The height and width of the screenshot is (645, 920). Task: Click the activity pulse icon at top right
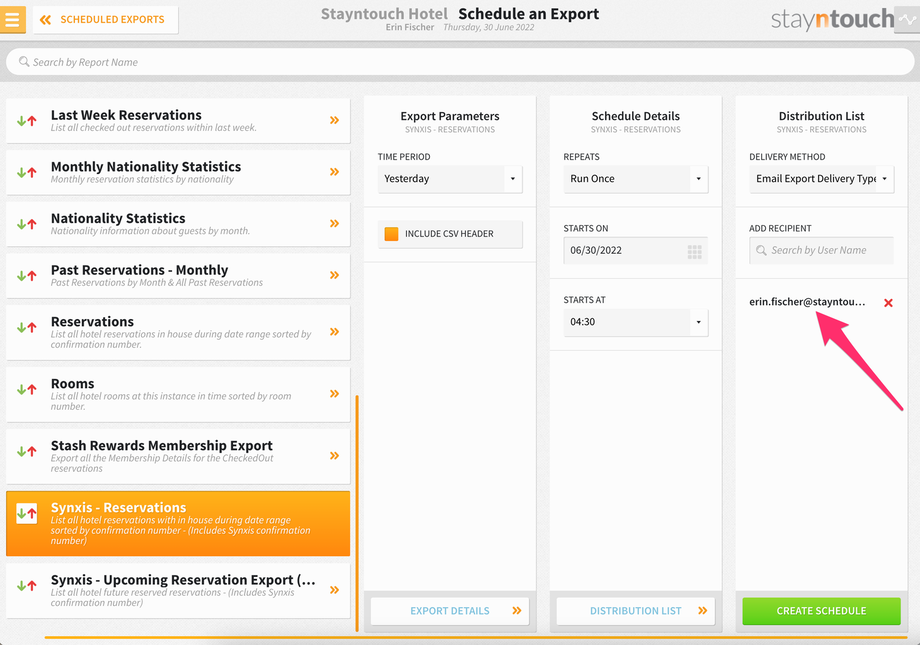(x=907, y=19)
